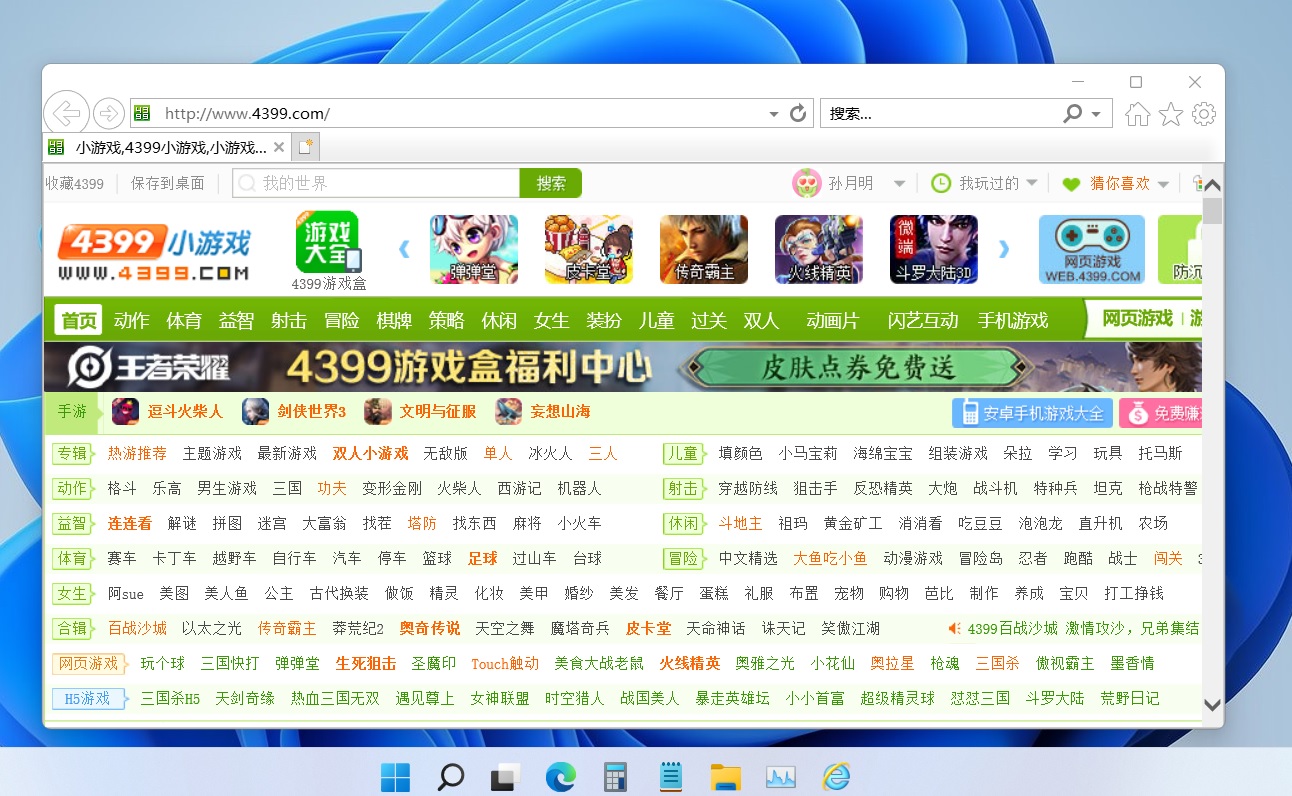The image size is (1292, 796).
Task: Expand the 猜你喜欢 dropdown arrow
Action: tap(1163, 184)
